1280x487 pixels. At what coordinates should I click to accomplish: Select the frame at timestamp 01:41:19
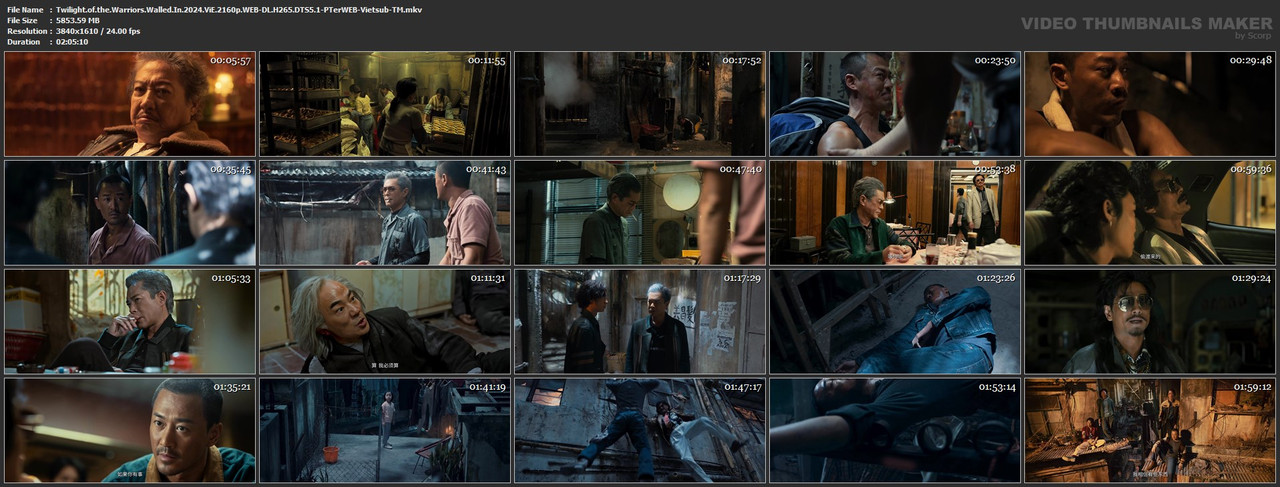[x=385, y=430]
